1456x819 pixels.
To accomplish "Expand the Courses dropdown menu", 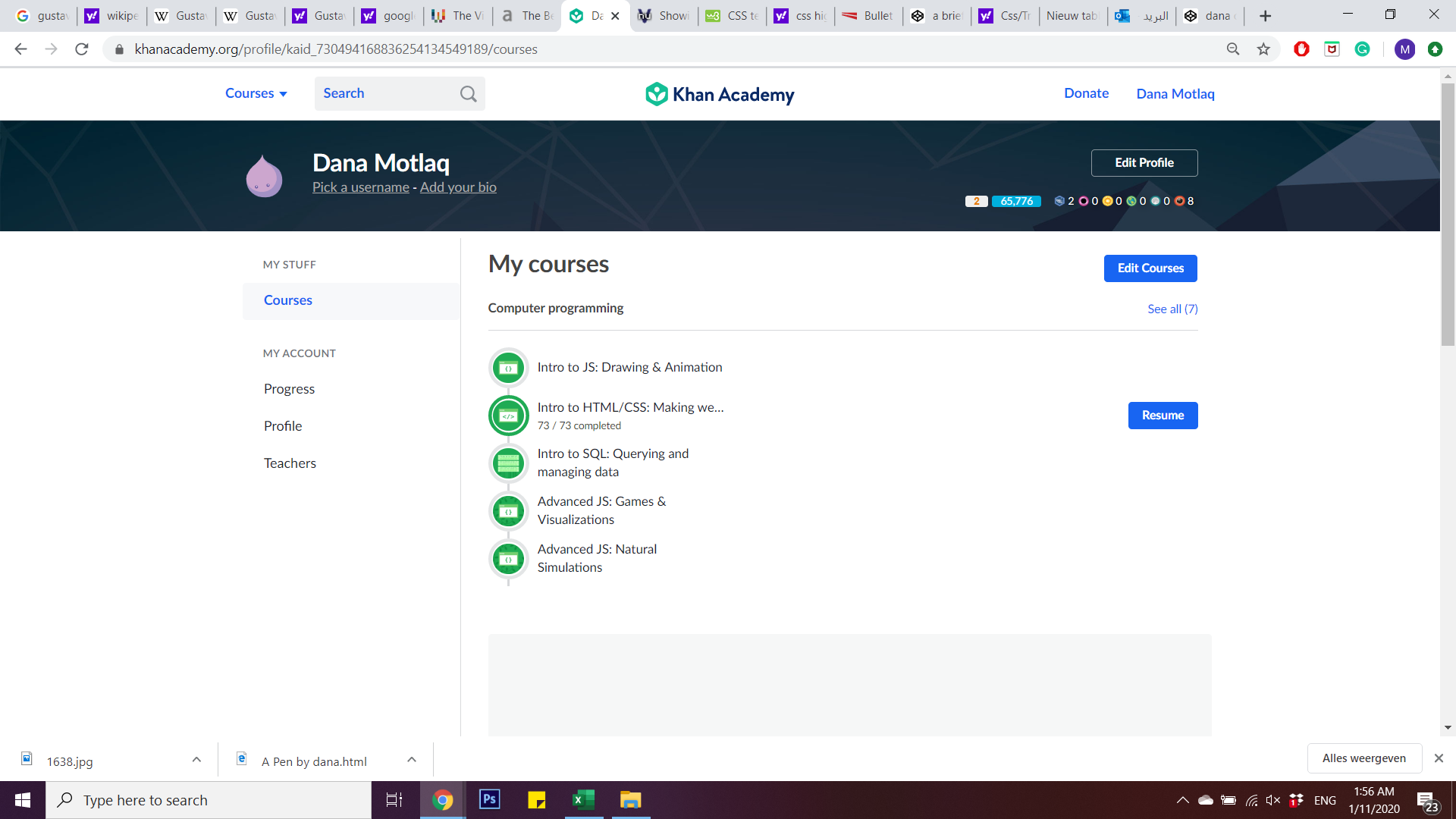I will pyautogui.click(x=256, y=93).
